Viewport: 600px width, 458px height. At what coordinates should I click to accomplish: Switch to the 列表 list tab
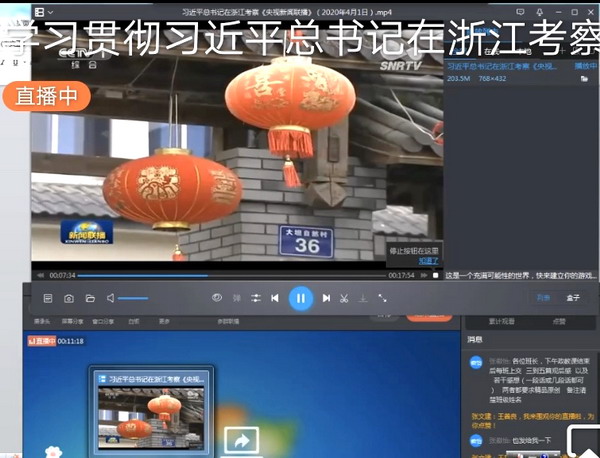click(x=543, y=298)
